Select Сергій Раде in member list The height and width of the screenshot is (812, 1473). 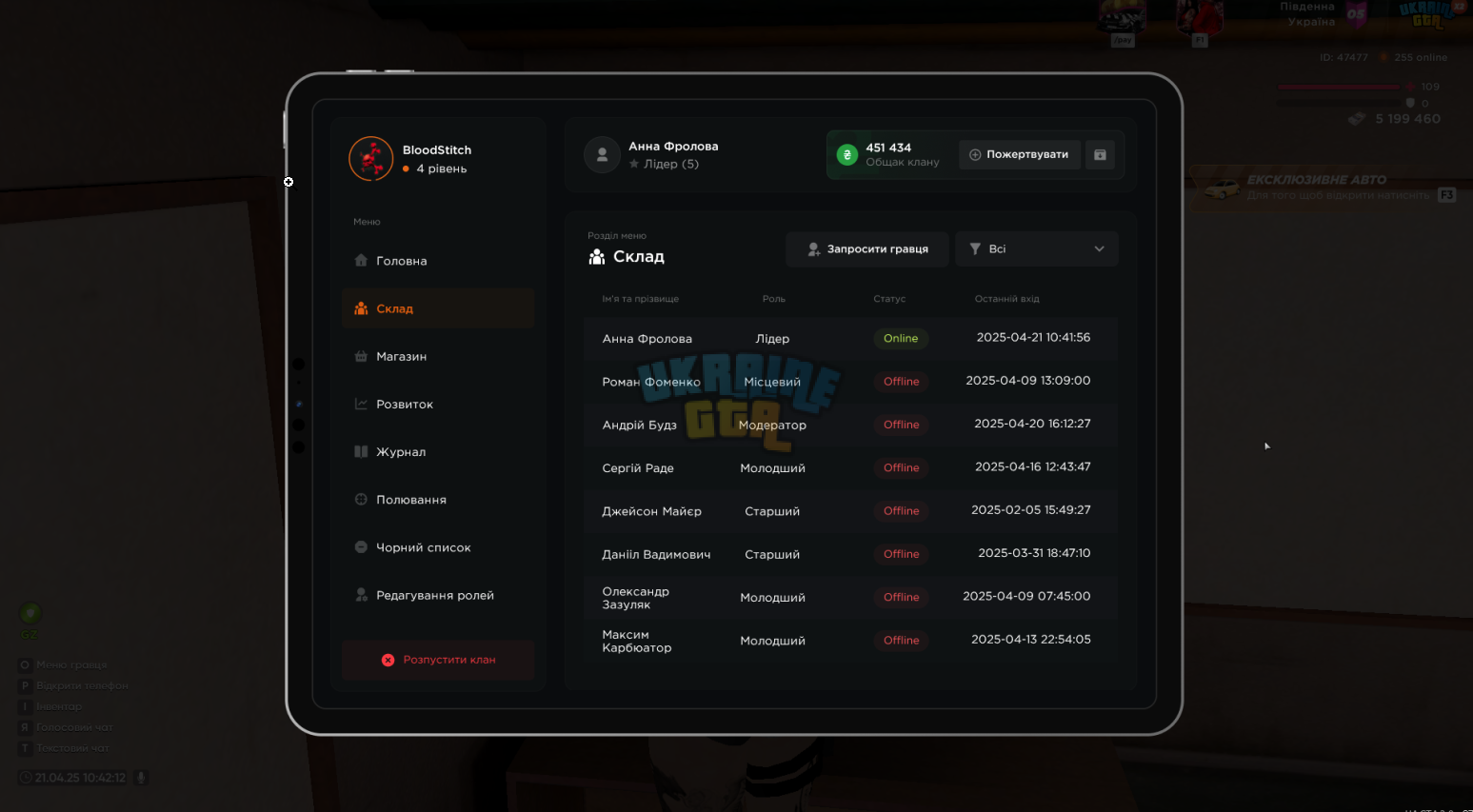pyautogui.click(x=638, y=468)
